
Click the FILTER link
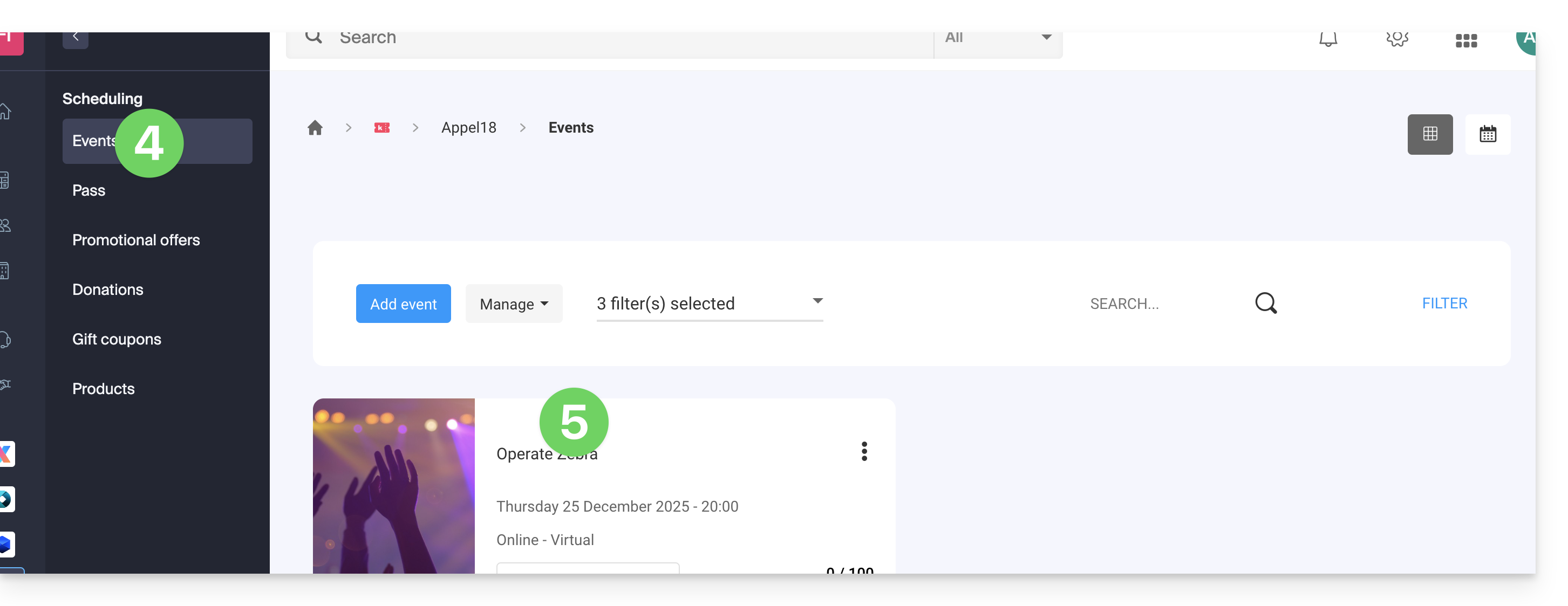(1444, 303)
